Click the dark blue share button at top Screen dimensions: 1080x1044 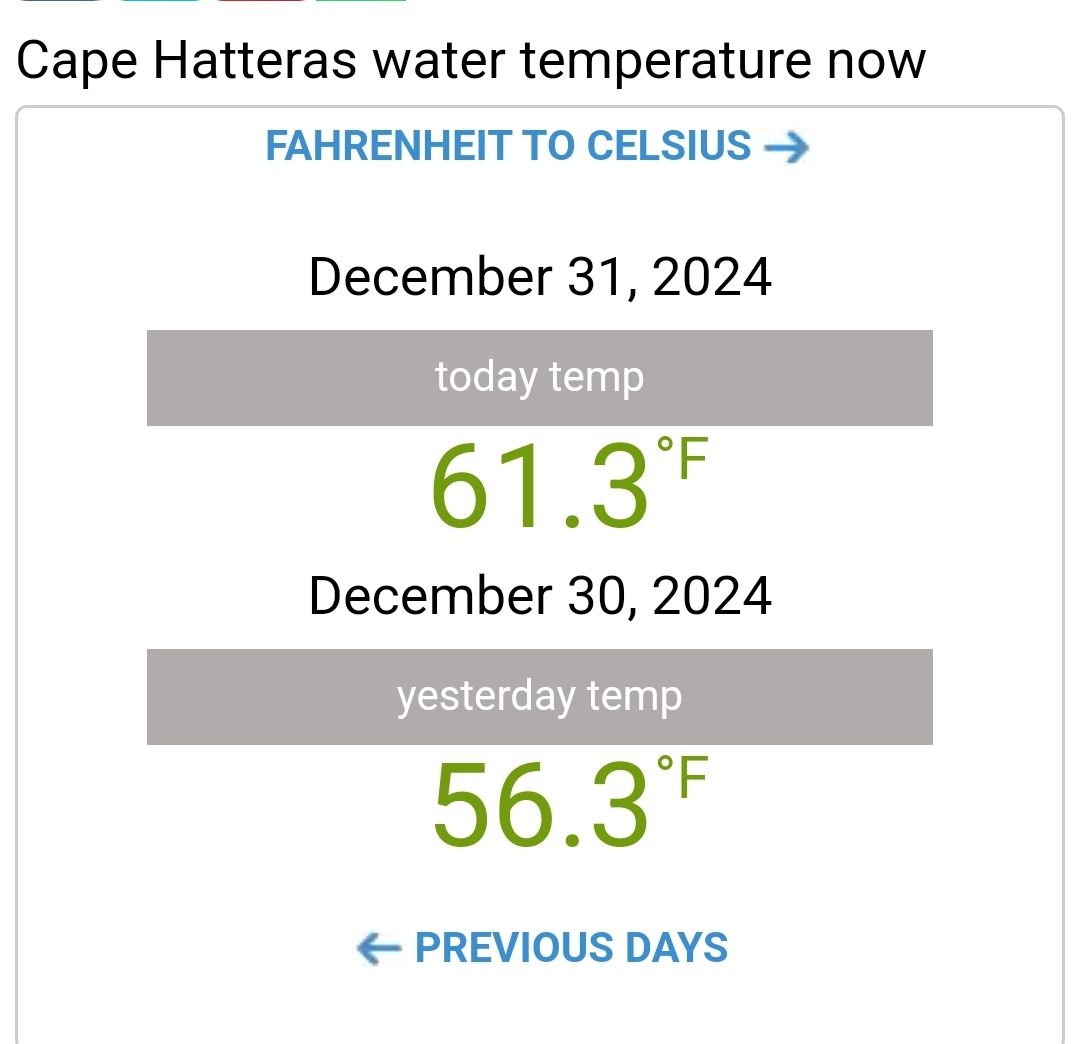[59, 1]
